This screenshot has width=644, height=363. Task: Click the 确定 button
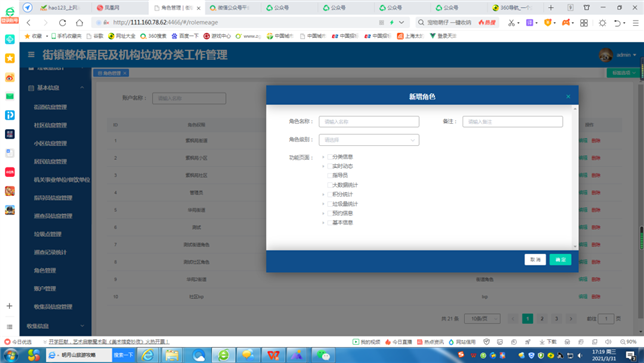pos(560,260)
